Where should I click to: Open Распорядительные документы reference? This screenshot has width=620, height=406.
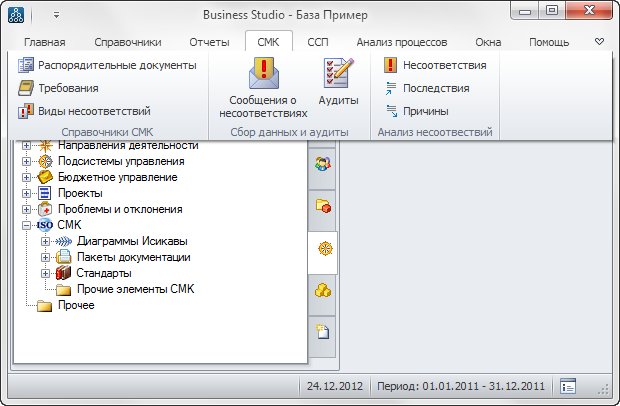tap(107, 65)
